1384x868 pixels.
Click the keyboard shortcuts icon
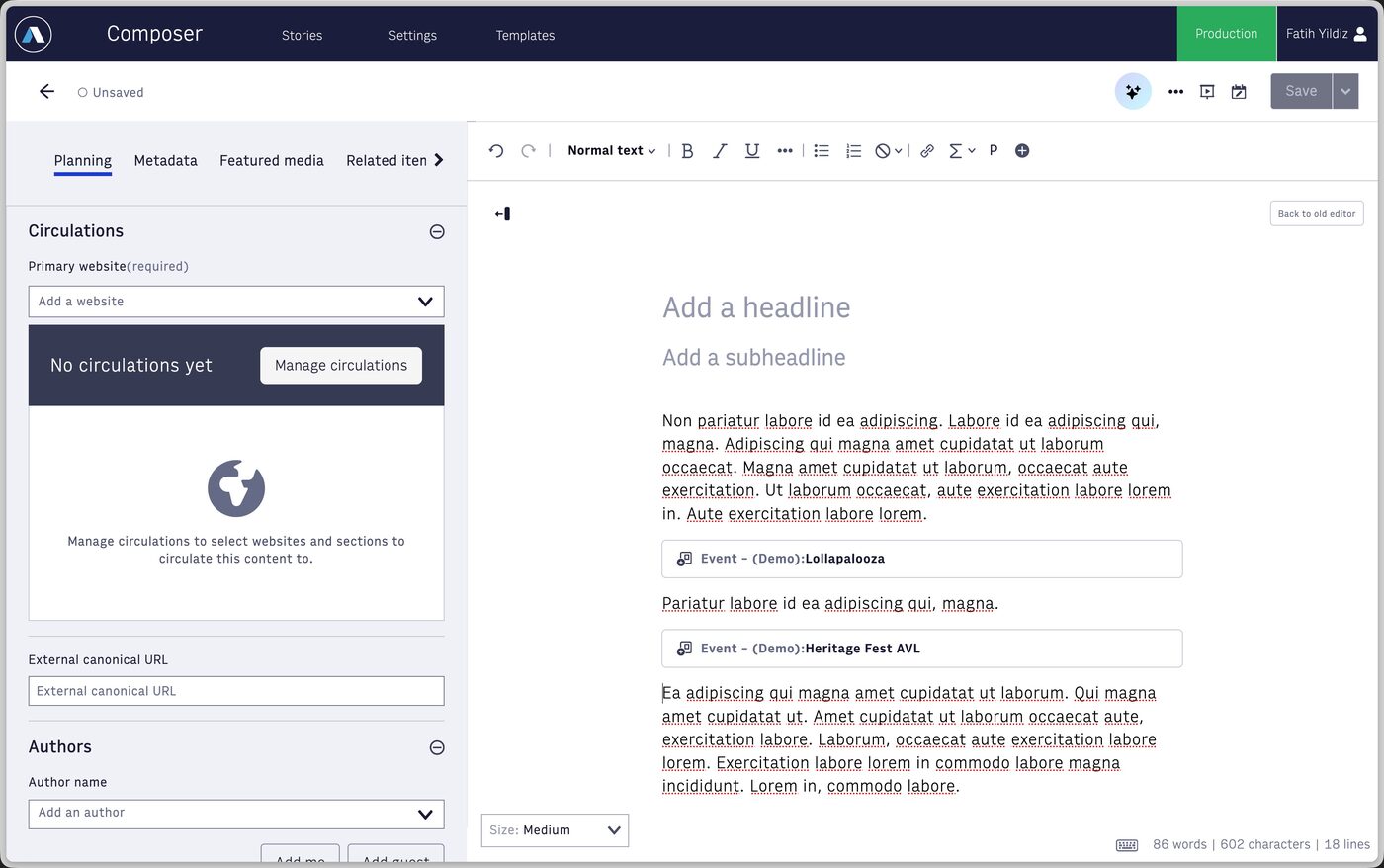pyautogui.click(x=1127, y=845)
